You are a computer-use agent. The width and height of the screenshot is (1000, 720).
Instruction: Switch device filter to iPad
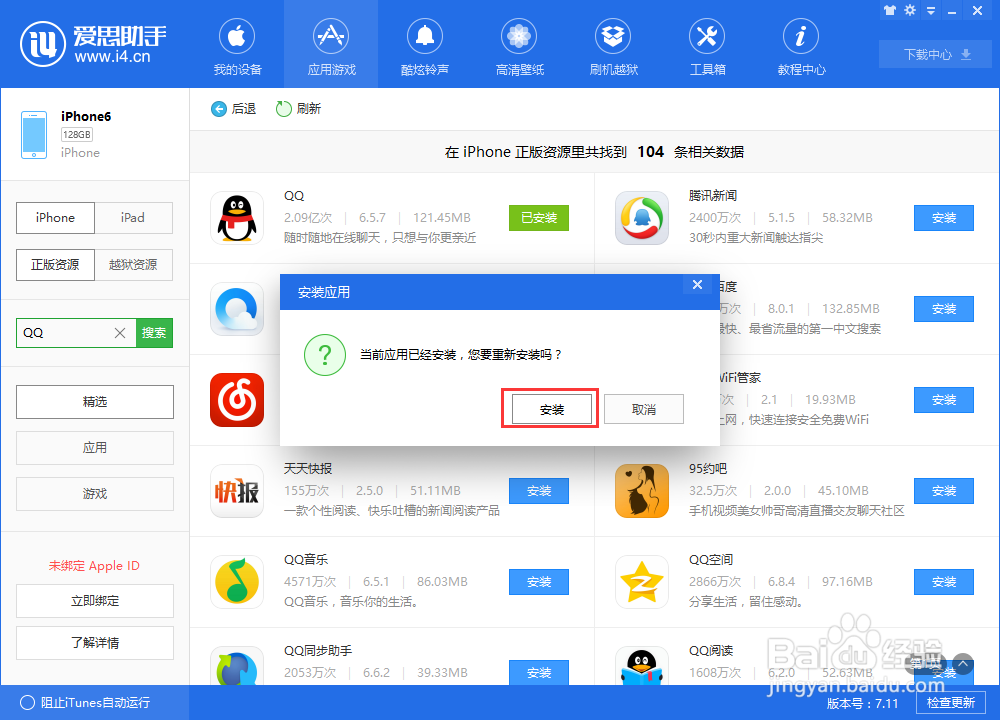[133, 218]
